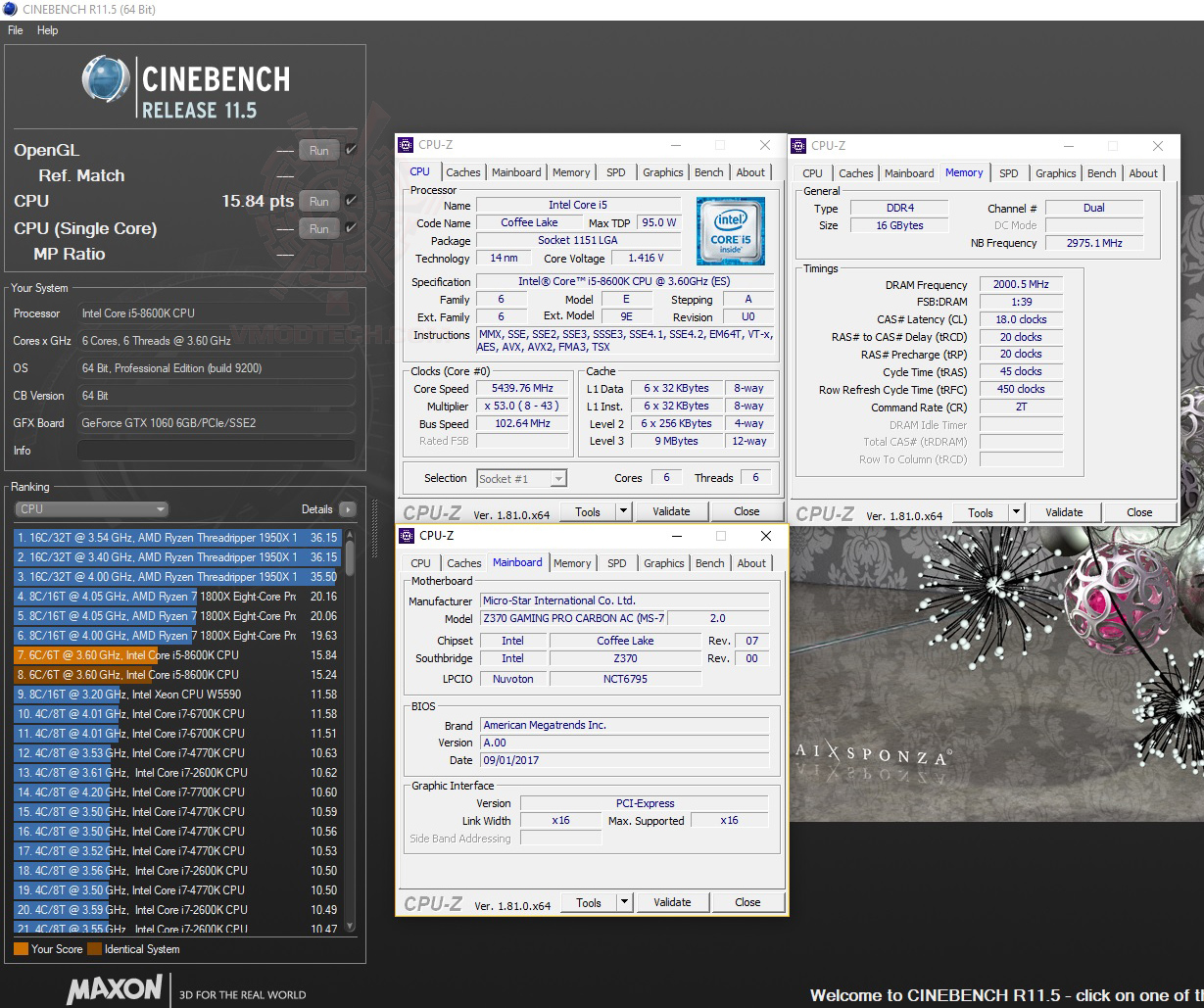Image resolution: width=1204 pixels, height=1008 pixels.
Task: Toggle the checkmark beside CPU Single Core Run
Action: (351, 228)
